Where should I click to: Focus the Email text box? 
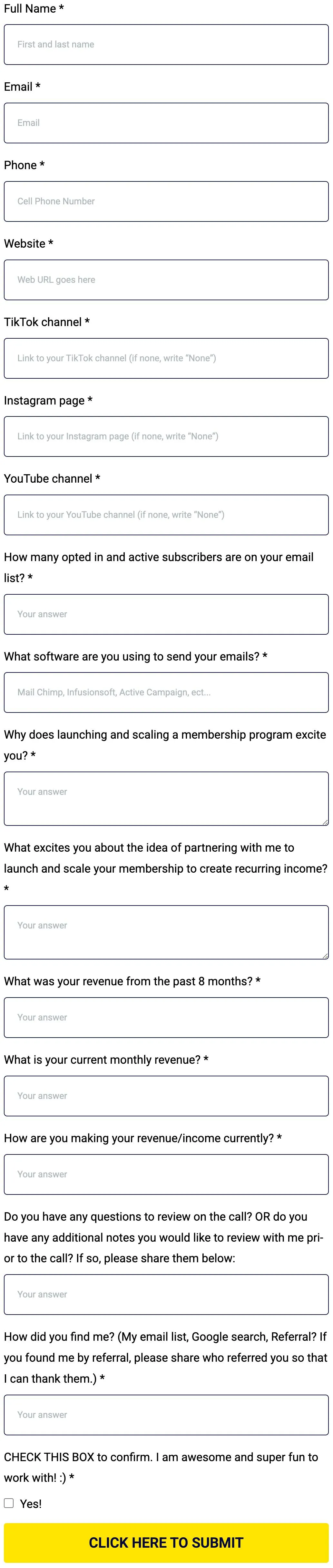(166, 123)
